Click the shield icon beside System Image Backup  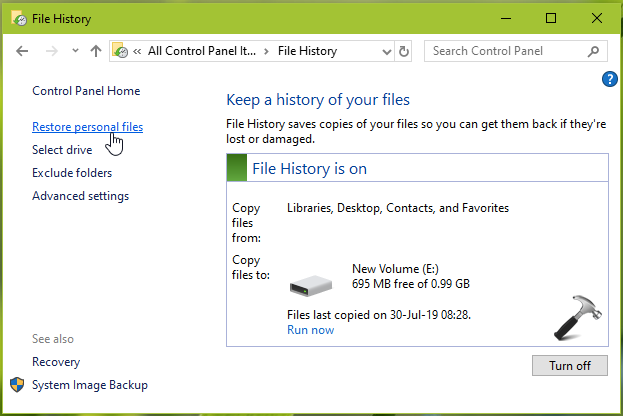tap(17, 385)
